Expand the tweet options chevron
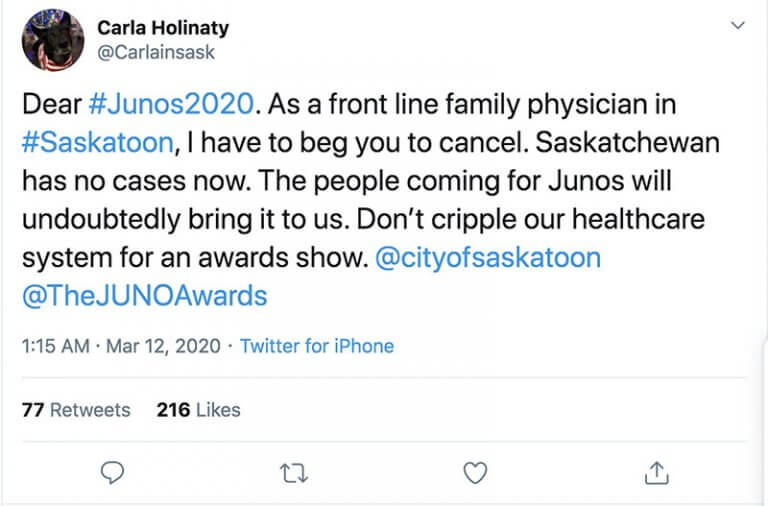The height and width of the screenshot is (506, 768). click(x=738, y=25)
